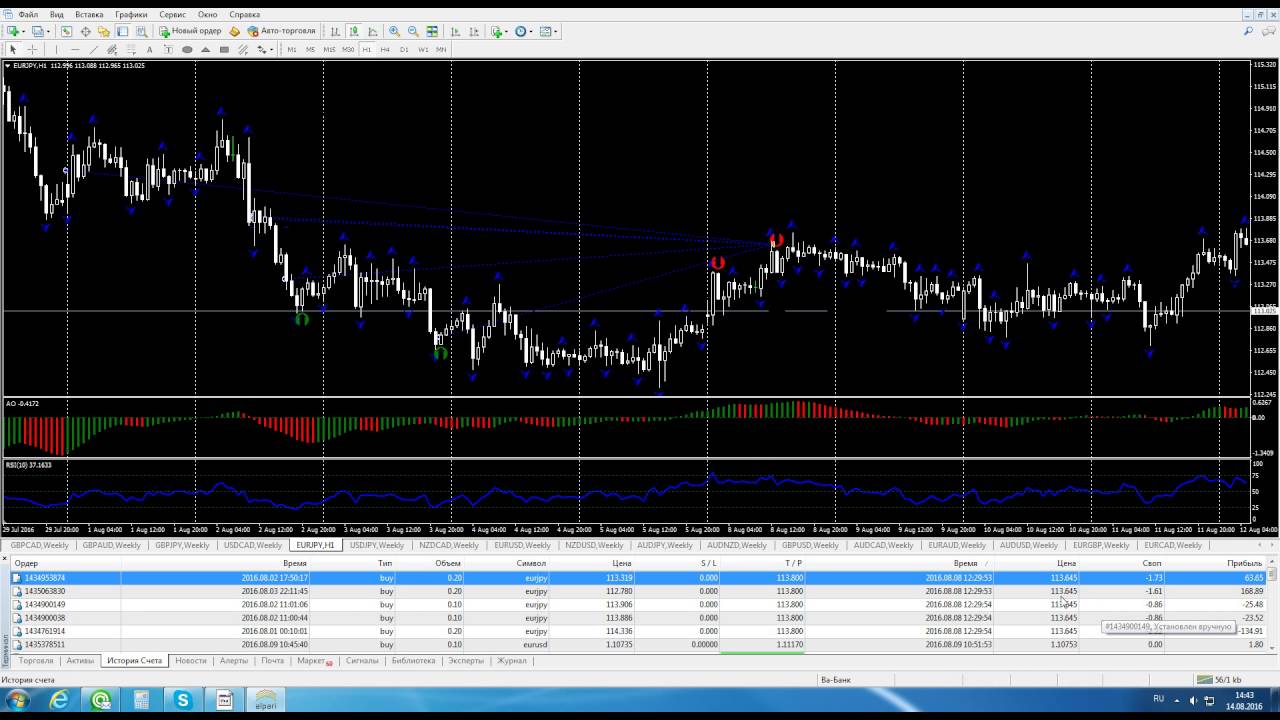Sort by the Ордер column header
The height and width of the screenshot is (720, 1280).
(x=26, y=563)
